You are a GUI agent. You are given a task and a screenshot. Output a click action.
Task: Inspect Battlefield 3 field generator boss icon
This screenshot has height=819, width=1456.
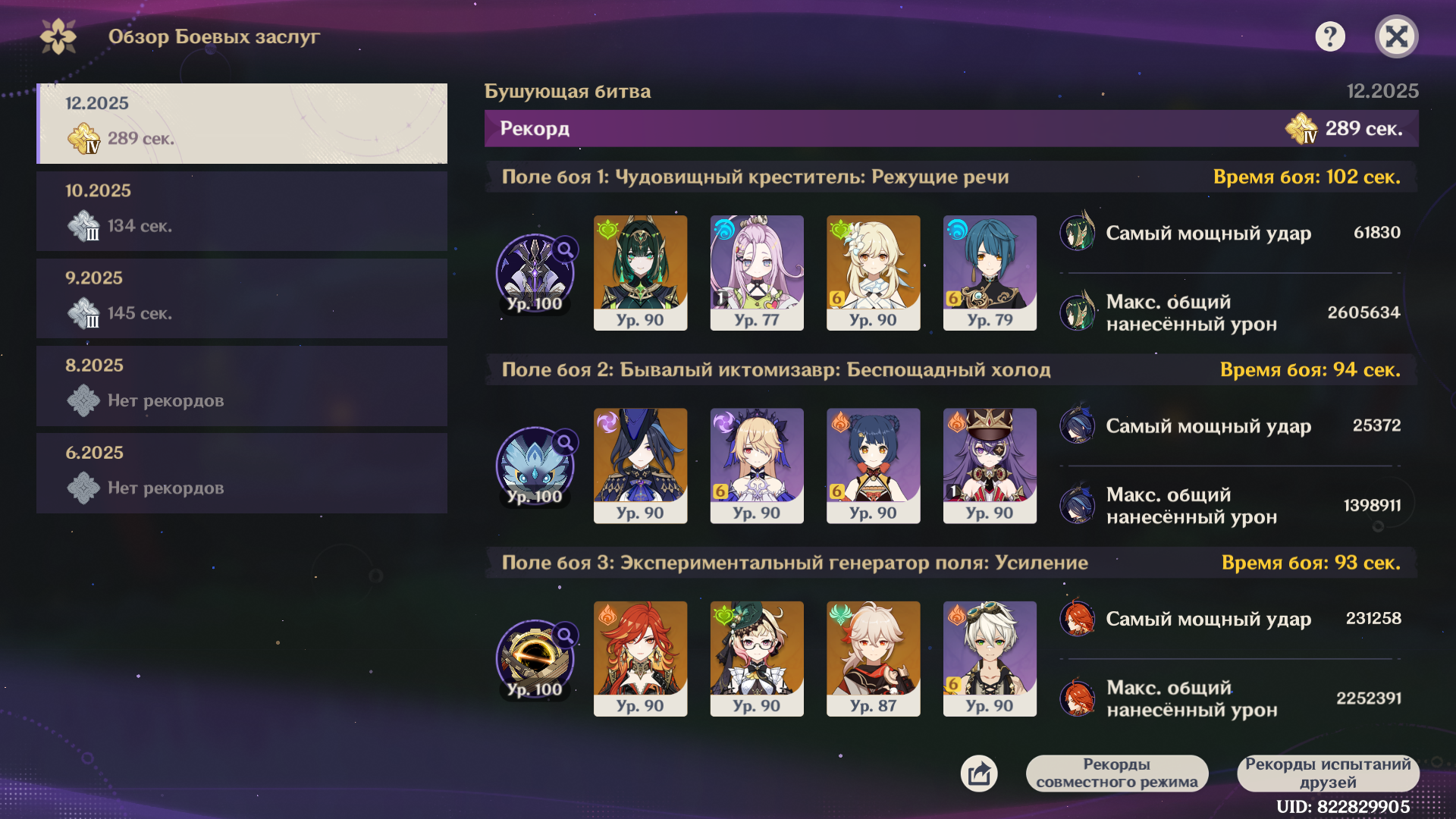pos(535,659)
